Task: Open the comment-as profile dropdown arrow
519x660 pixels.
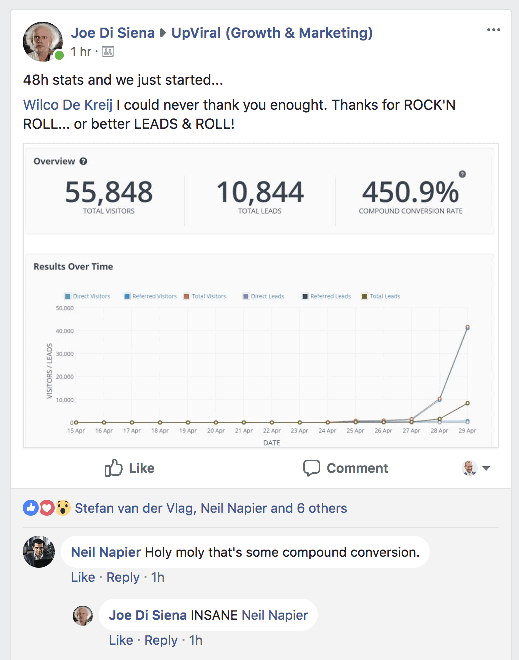Action: 486,468
